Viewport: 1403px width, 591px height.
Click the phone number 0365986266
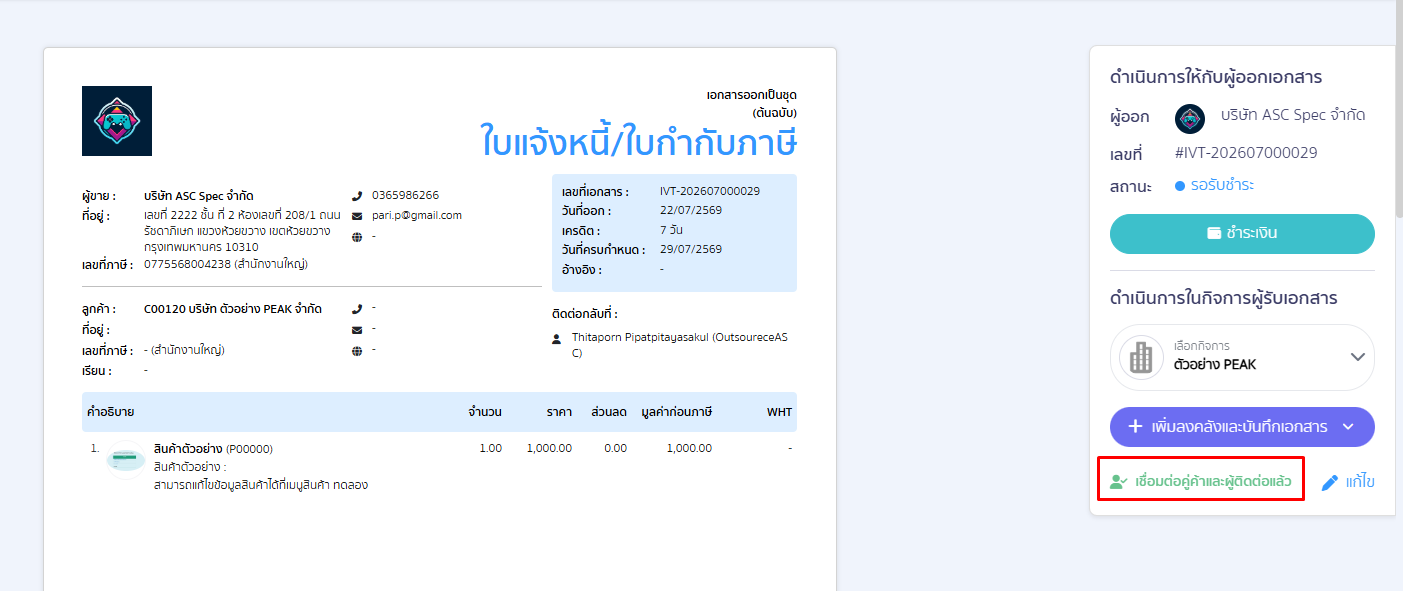[x=405, y=195]
